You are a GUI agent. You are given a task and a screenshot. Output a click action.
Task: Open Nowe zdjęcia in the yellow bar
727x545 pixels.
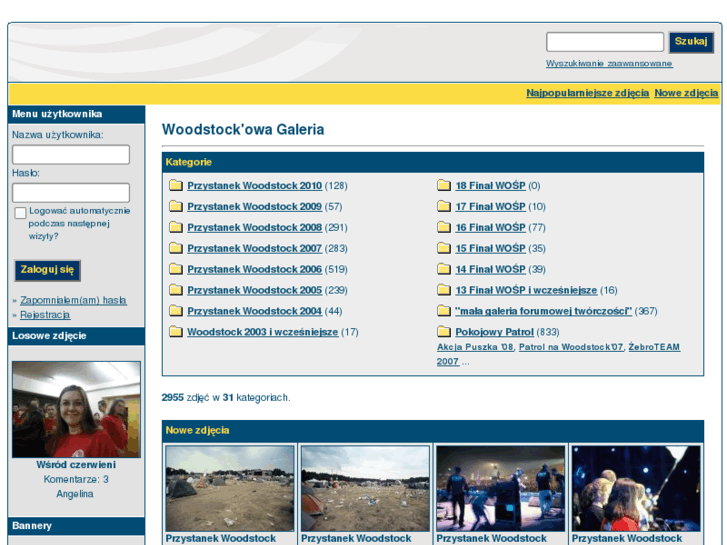pyautogui.click(x=686, y=93)
